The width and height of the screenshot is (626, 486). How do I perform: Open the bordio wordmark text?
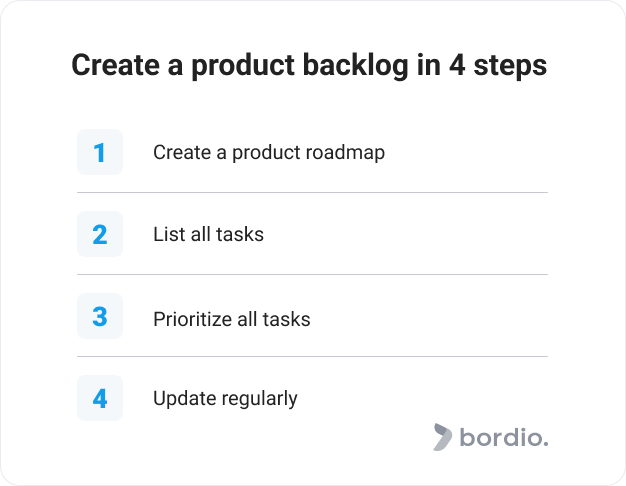[504, 437]
